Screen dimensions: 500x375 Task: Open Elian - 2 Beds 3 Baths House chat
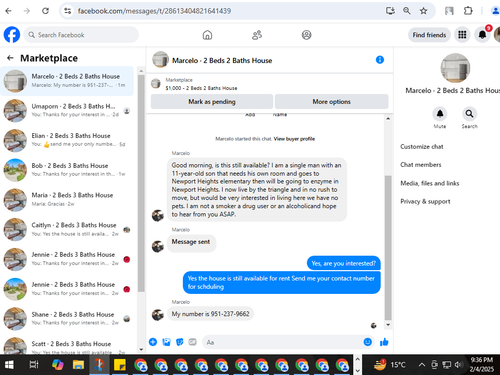click(x=67, y=140)
